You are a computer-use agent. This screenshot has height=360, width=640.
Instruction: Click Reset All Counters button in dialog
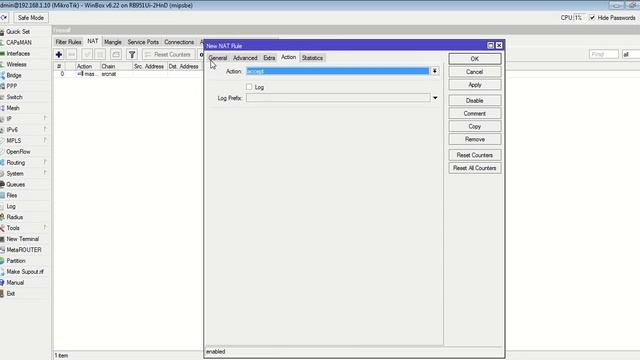click(475, 168)
